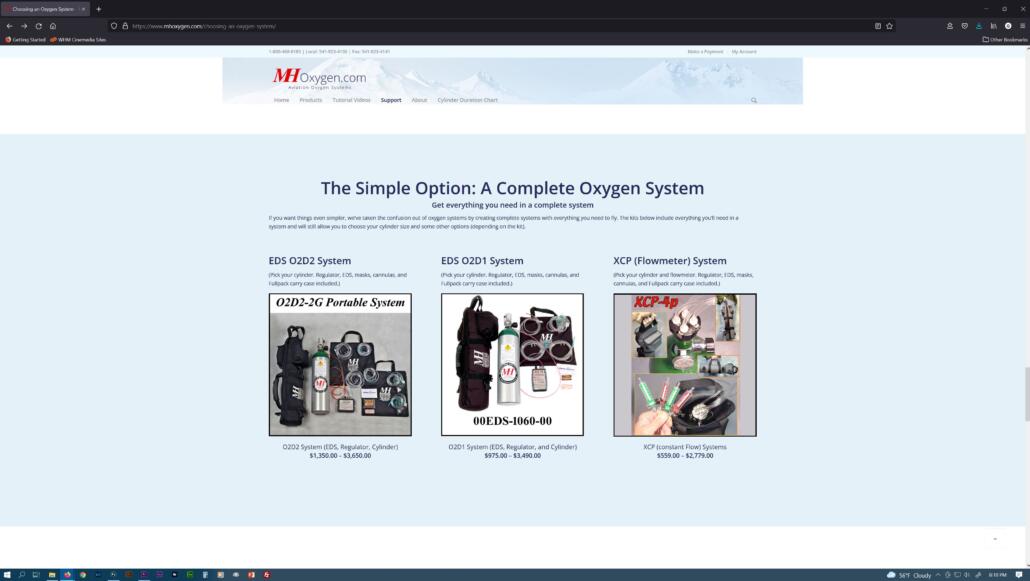Viewport: 1030px width, 581px height.
Task: Click O2D2 System (EDS, Regulator, Cylinder) link
Action: tap(340, 447)
